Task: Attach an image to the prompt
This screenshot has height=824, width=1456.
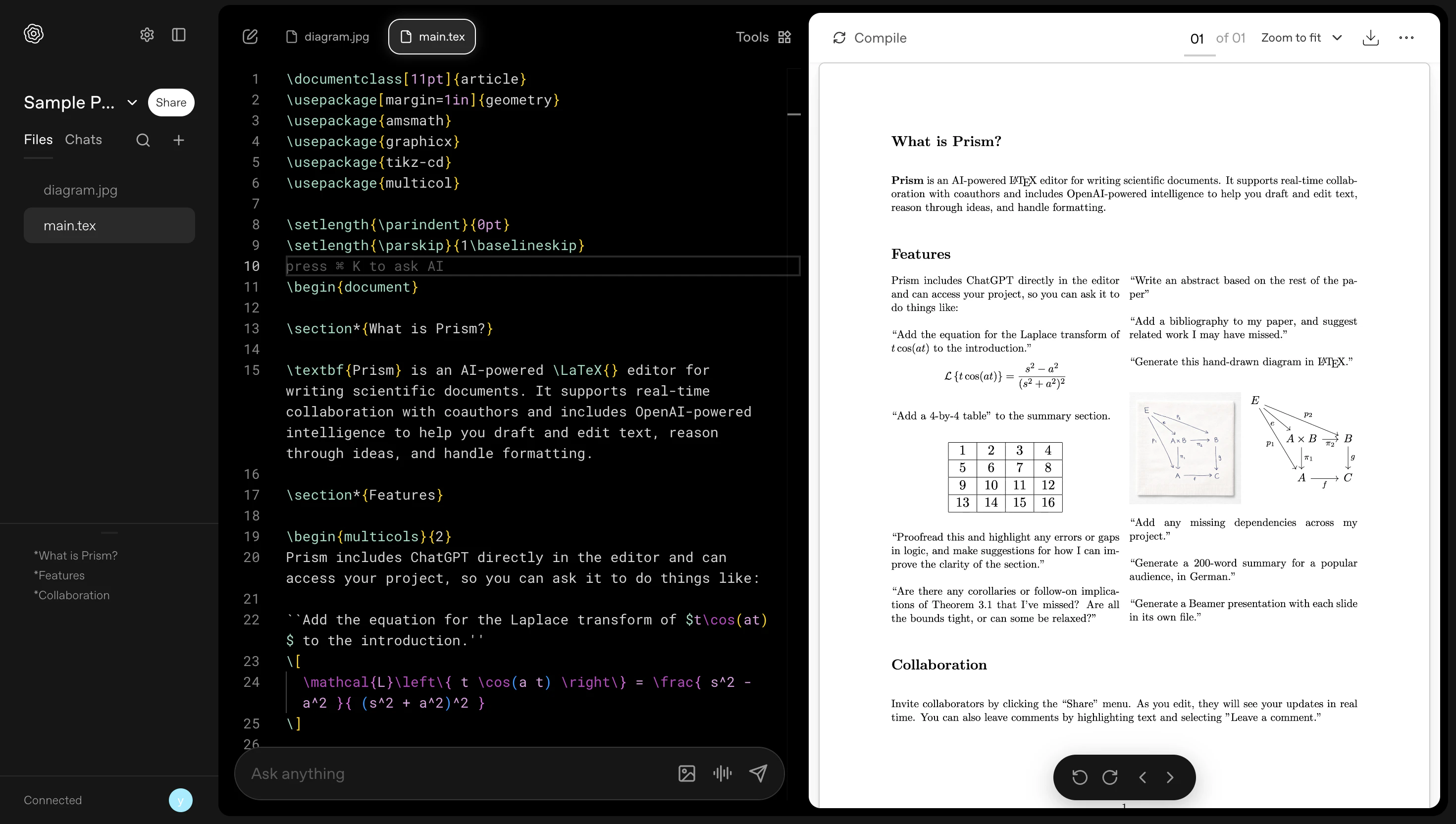Action: pyautogui.click(x=686, y=773)
